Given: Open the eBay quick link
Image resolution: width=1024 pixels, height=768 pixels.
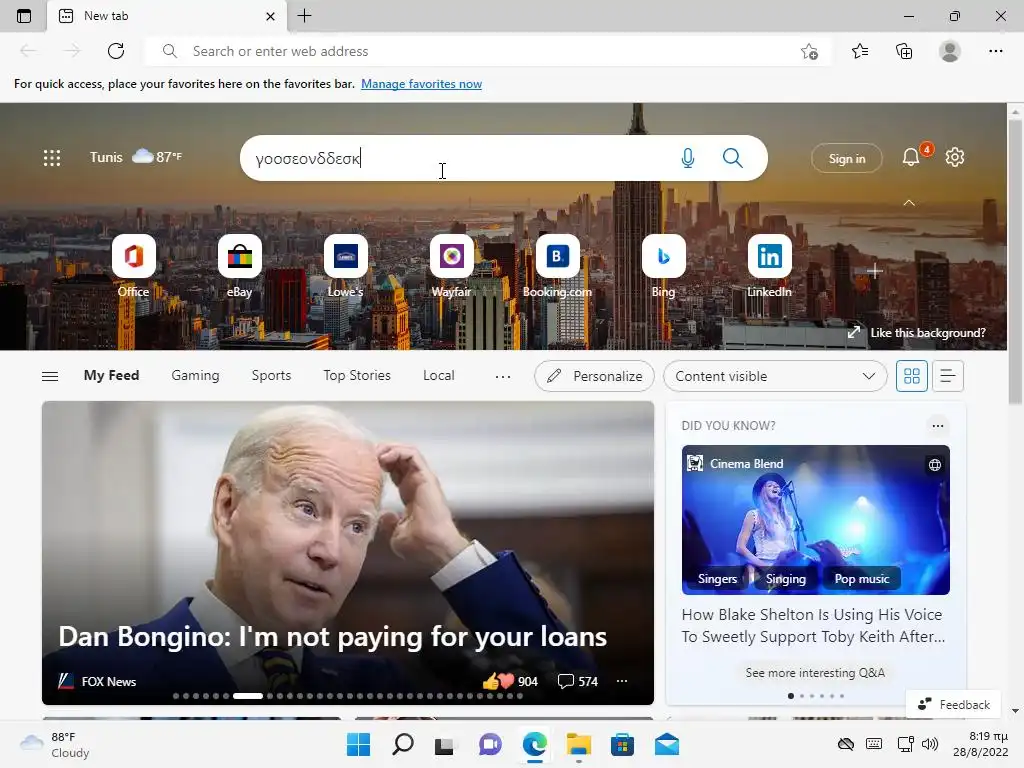Looking at the screenshot, I should point(240,266).
